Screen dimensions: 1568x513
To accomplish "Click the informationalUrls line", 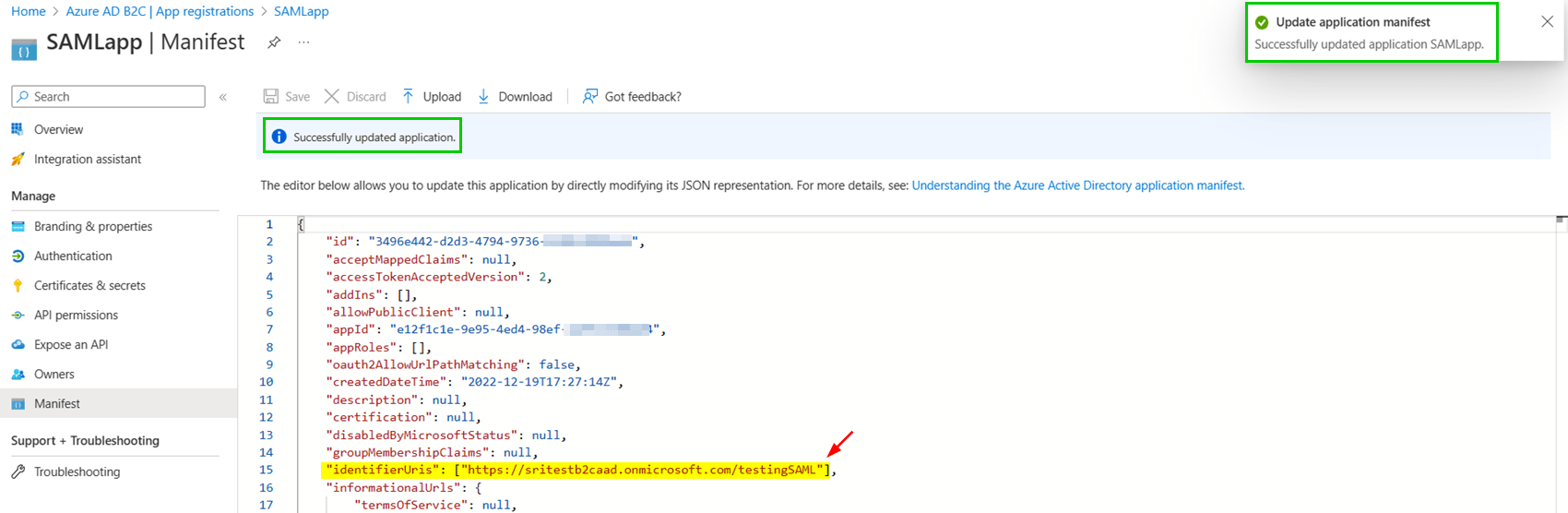I will coord(404,487).
